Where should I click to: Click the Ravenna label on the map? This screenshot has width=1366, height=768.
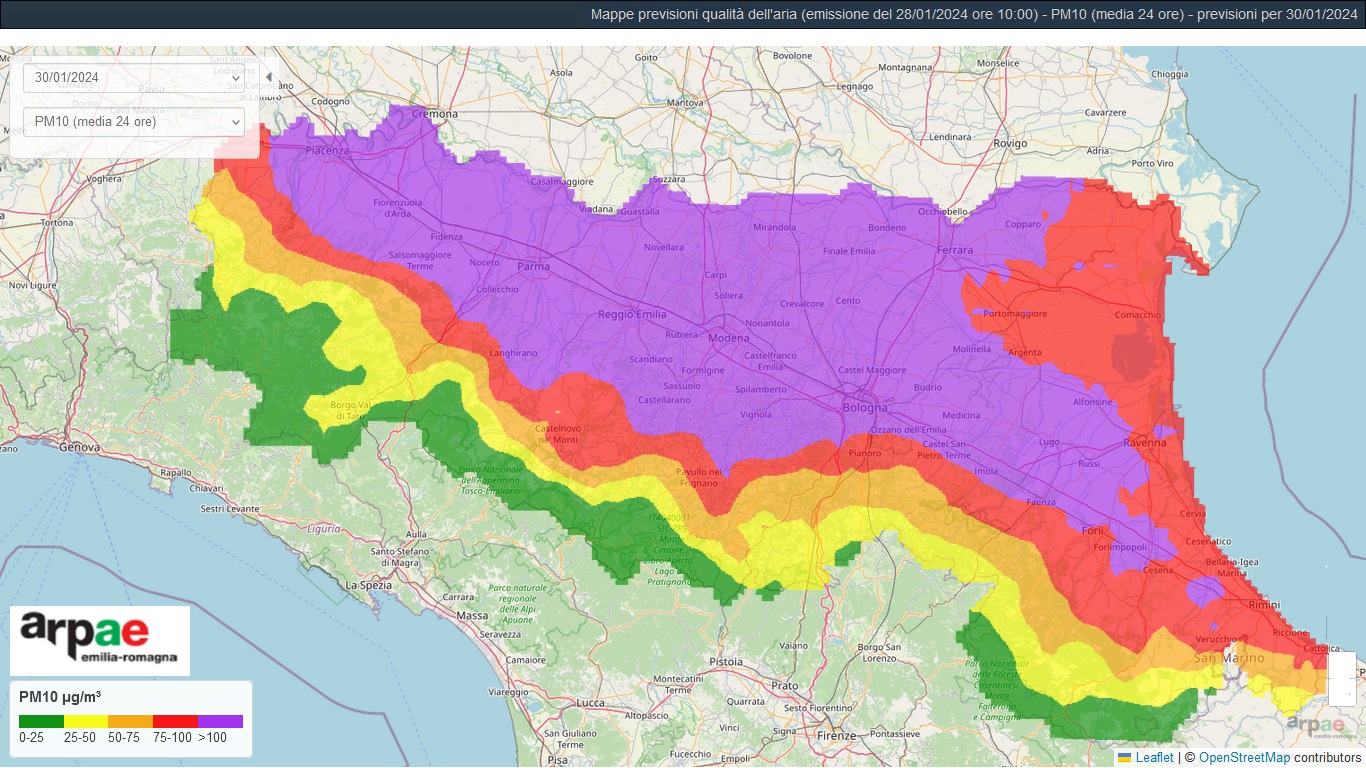1144,442
